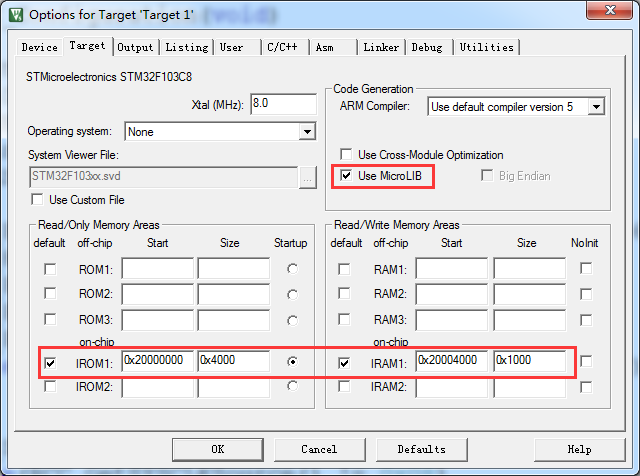The width and height of the screenshot is (640, 476).
Task: Select IROM1 Startup radio button
Action: pyautogui.click(x=292, y=361)
